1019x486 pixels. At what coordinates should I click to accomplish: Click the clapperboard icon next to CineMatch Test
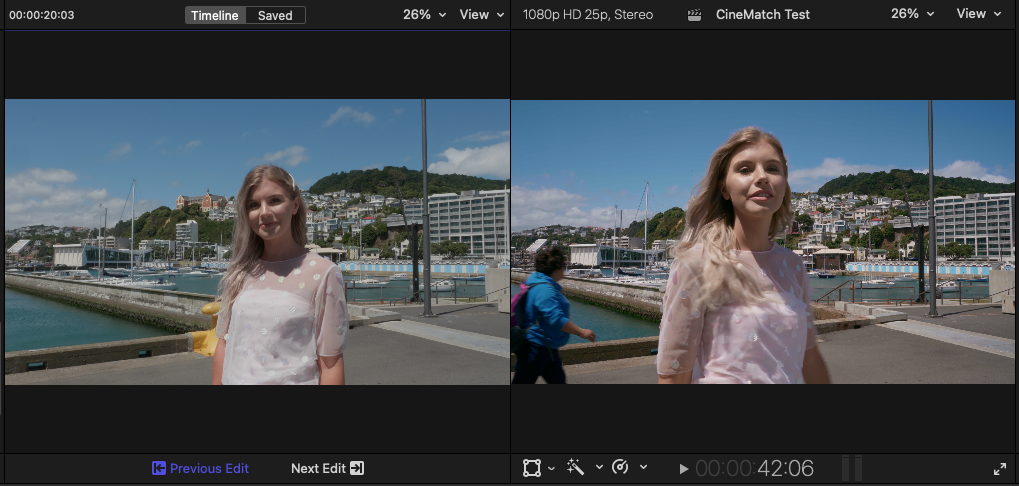click(694, 15)
